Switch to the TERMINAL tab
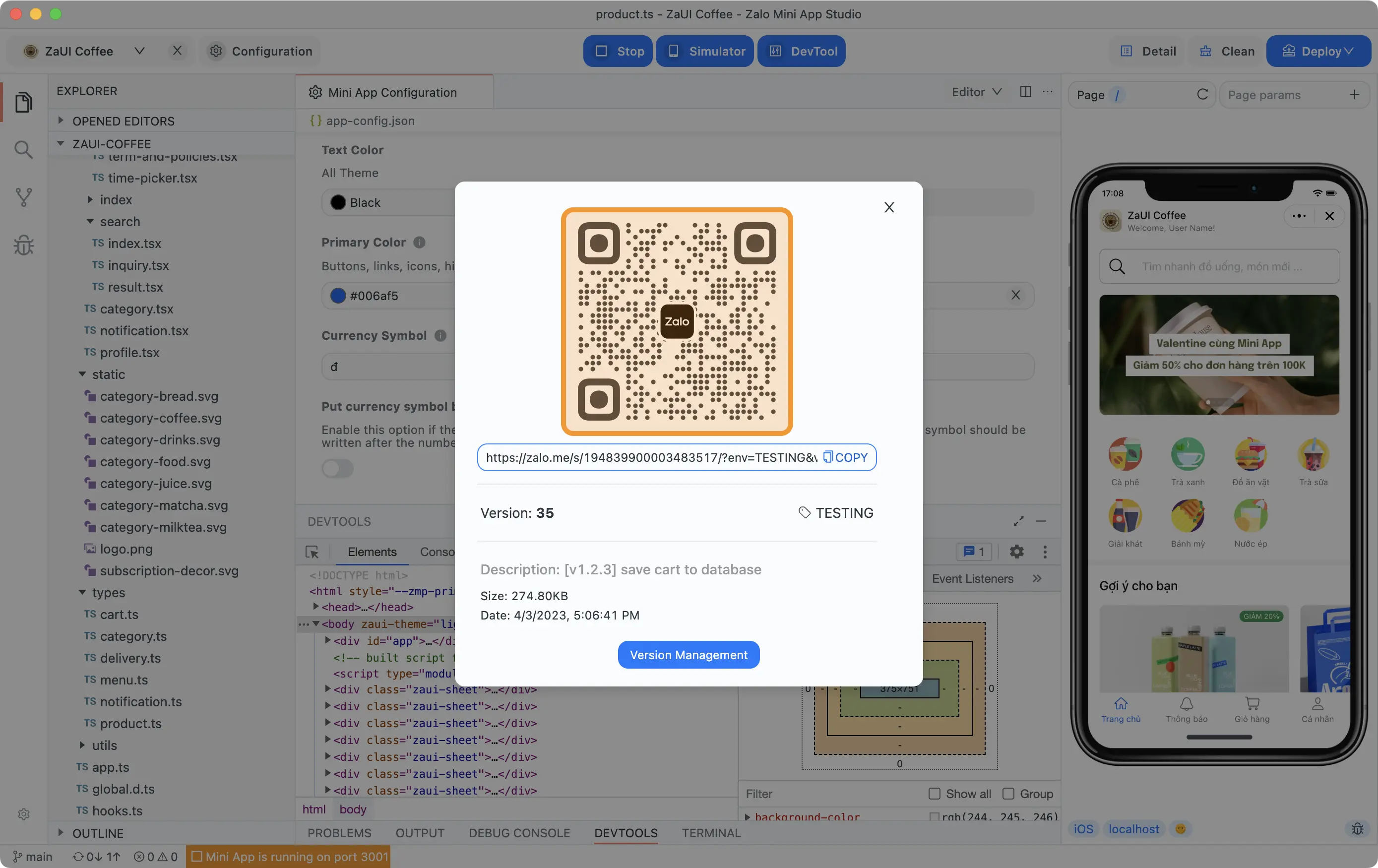This screenshot has height=868, width=1378. click(x=711, y=832)
